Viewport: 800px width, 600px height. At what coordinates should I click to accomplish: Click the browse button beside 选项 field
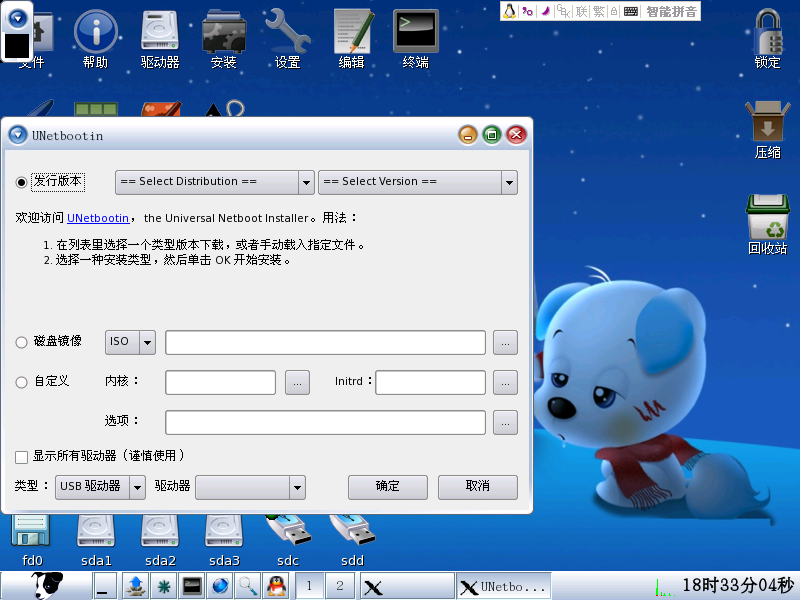pyautogui.click(x=505, y=422)
